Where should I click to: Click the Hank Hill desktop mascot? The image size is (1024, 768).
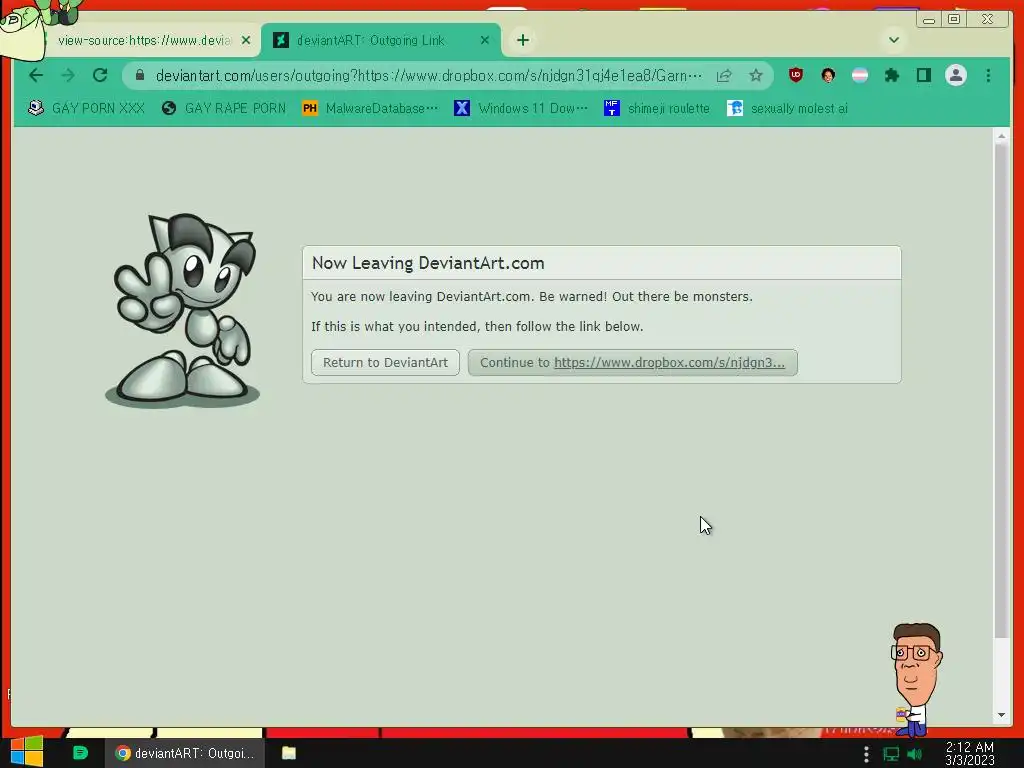point(916,679)
